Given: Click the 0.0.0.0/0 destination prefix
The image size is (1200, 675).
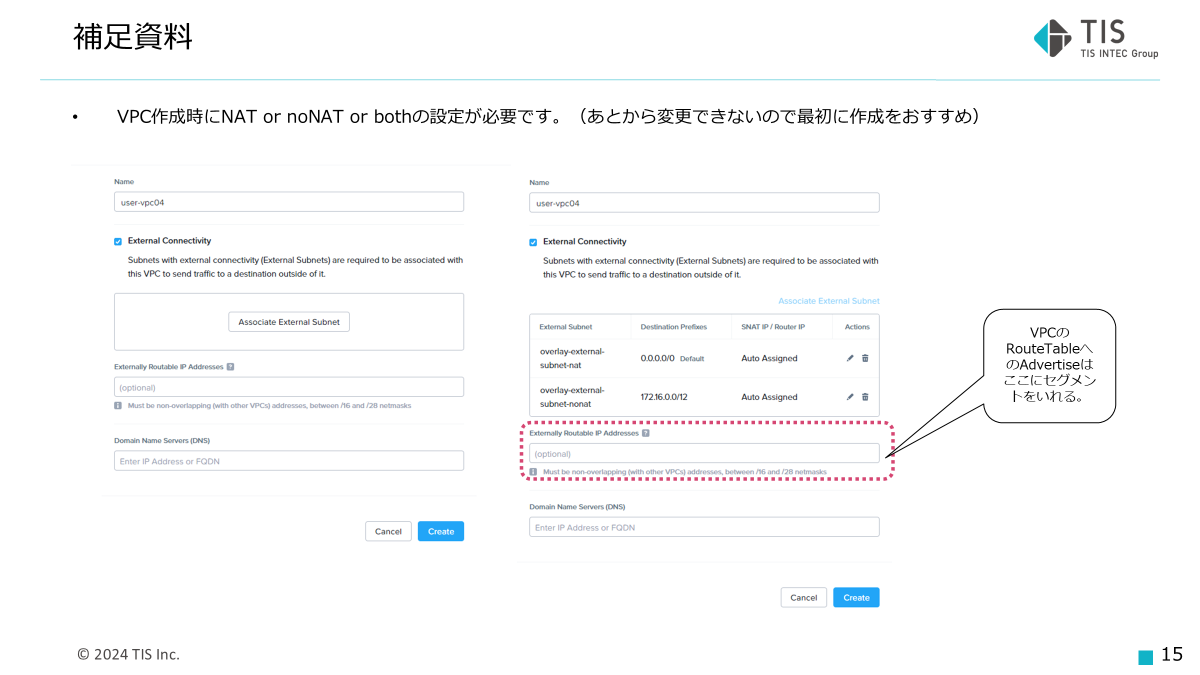Looking at the screenshot, I should tap(658, 358).
